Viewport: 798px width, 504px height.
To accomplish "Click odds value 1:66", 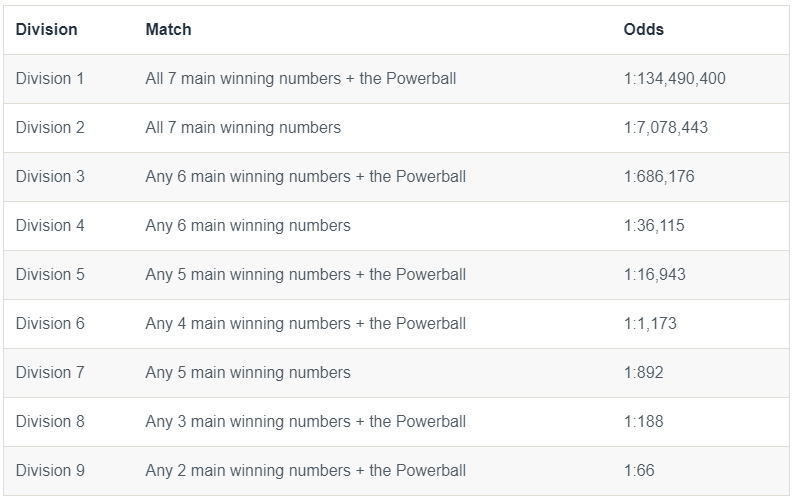I will click(x=639, y=470).
